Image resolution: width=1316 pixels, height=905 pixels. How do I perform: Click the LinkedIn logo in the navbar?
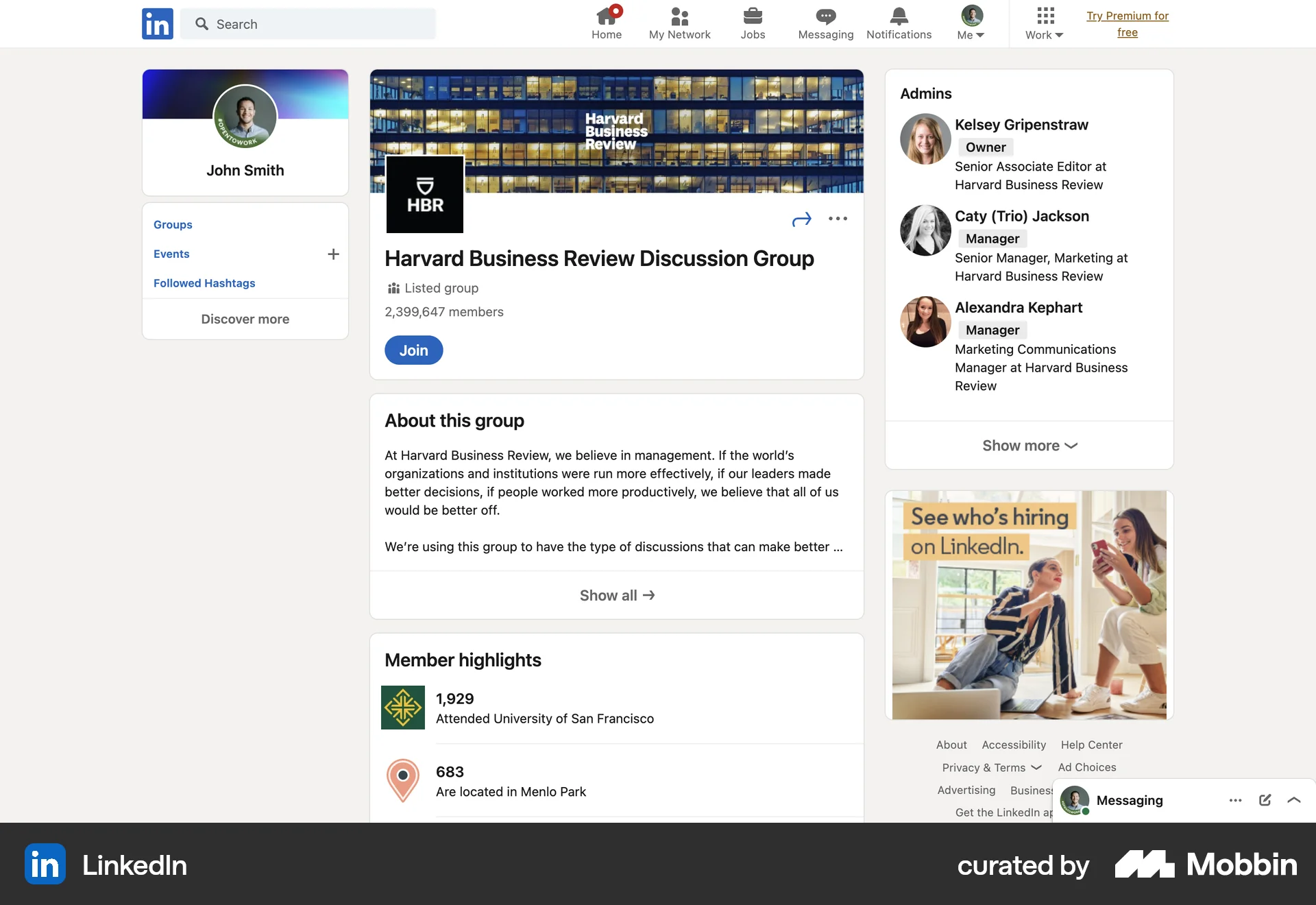coord(157,23)
